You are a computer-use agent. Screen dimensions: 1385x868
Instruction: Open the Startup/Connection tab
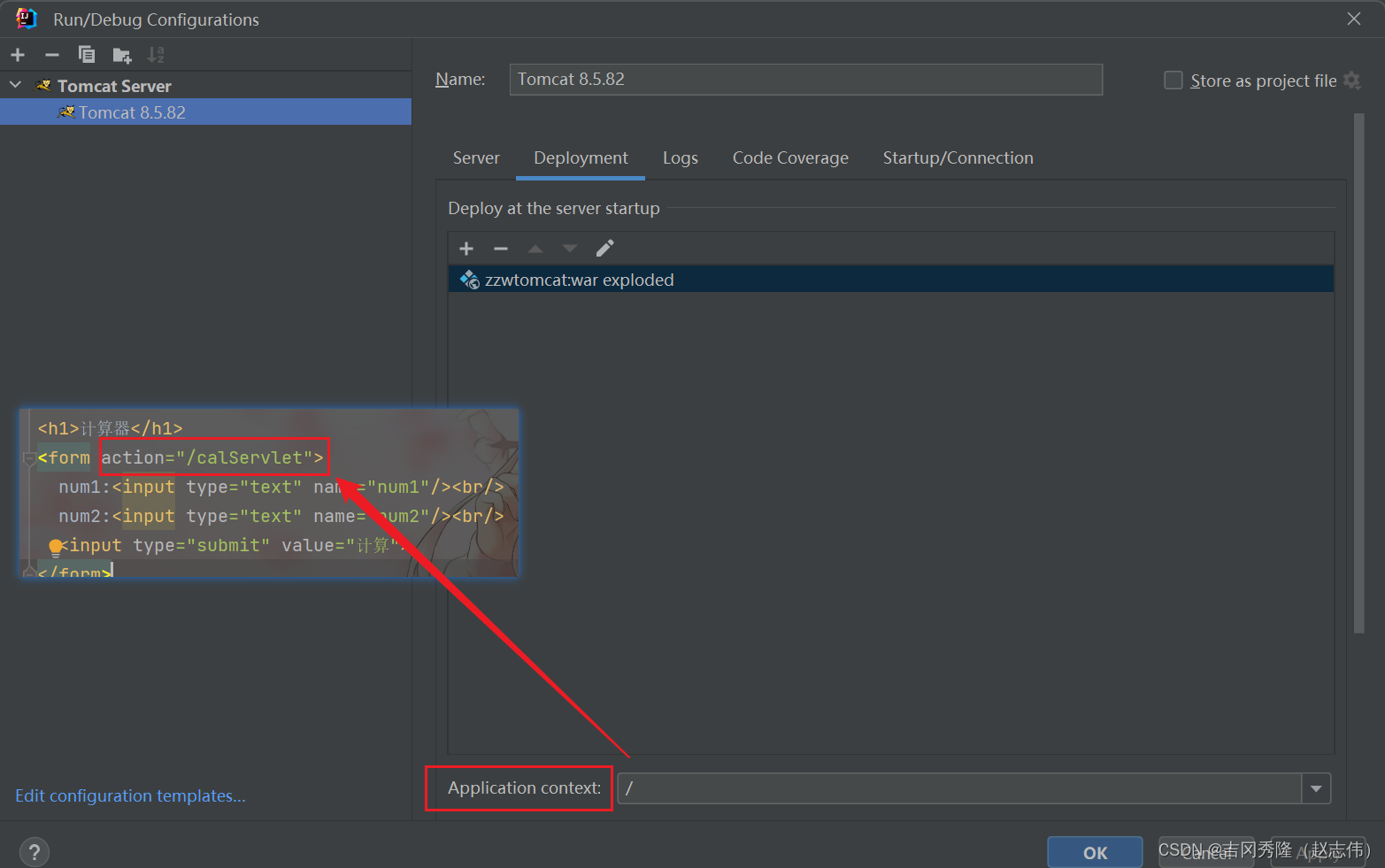coord(958,157)
